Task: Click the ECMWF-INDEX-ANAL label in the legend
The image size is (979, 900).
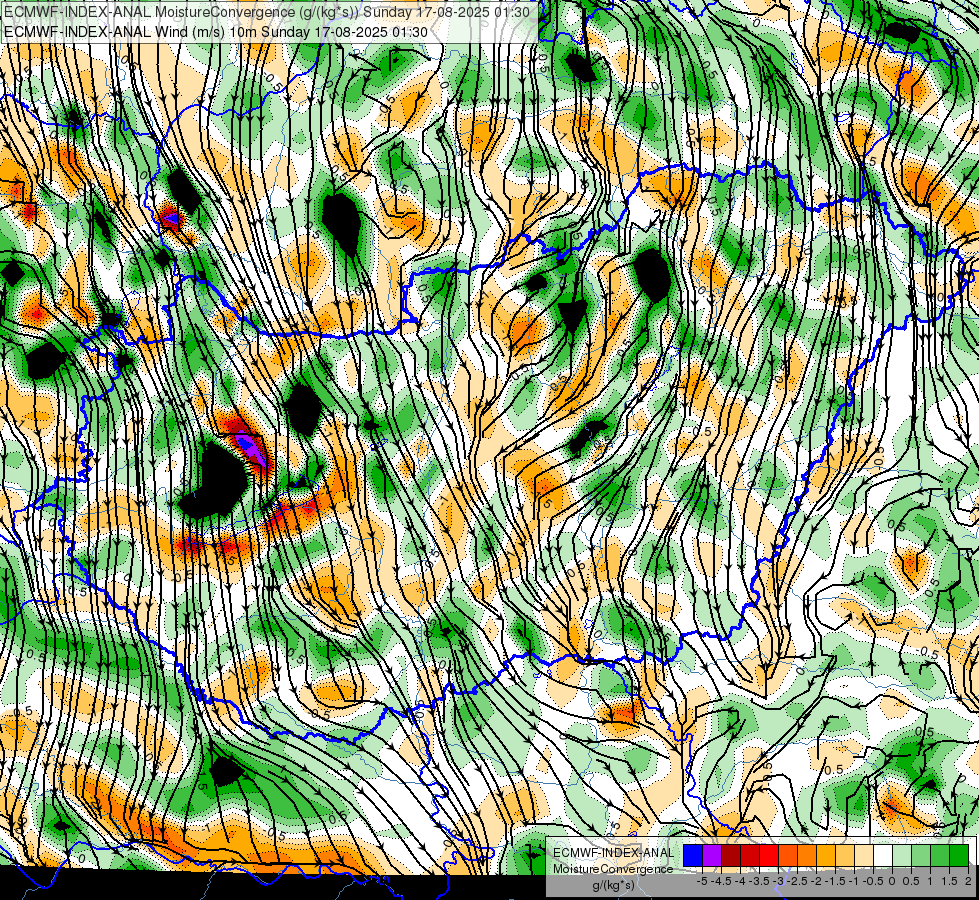Action: (614, 853)
